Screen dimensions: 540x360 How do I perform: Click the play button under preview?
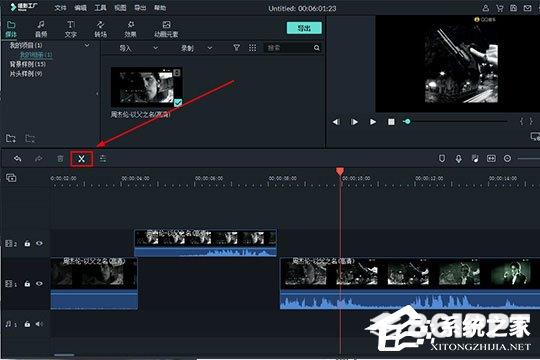[373, 122]
